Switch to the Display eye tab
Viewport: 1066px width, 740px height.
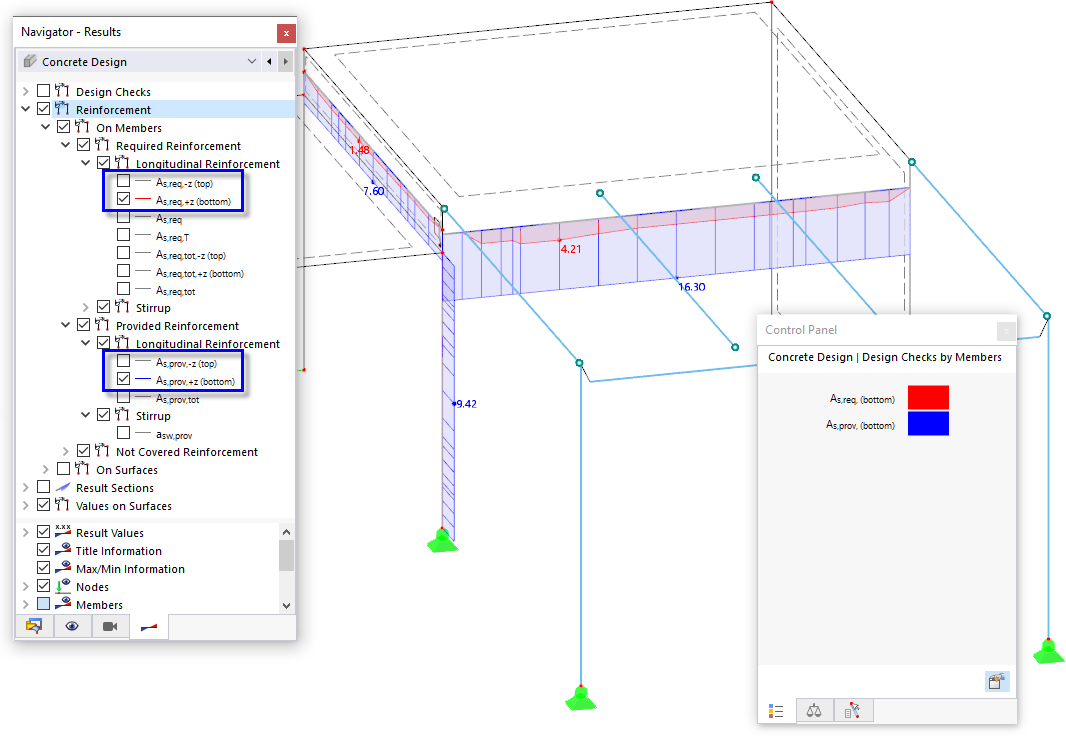coord(72,626)
